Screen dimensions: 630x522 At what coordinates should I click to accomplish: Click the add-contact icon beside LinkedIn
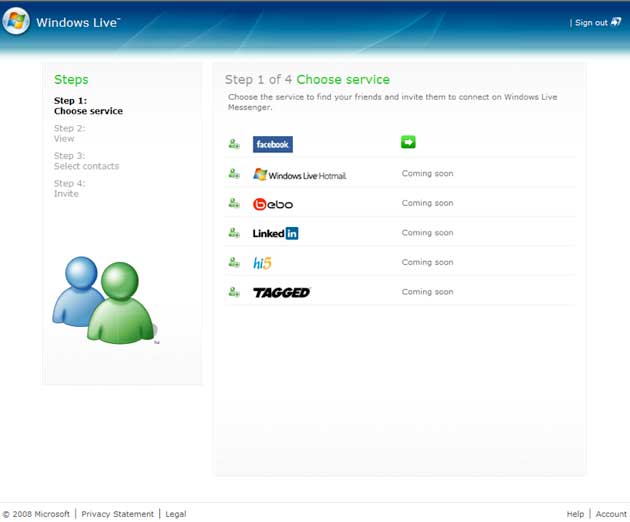click(x=234, y=233)
